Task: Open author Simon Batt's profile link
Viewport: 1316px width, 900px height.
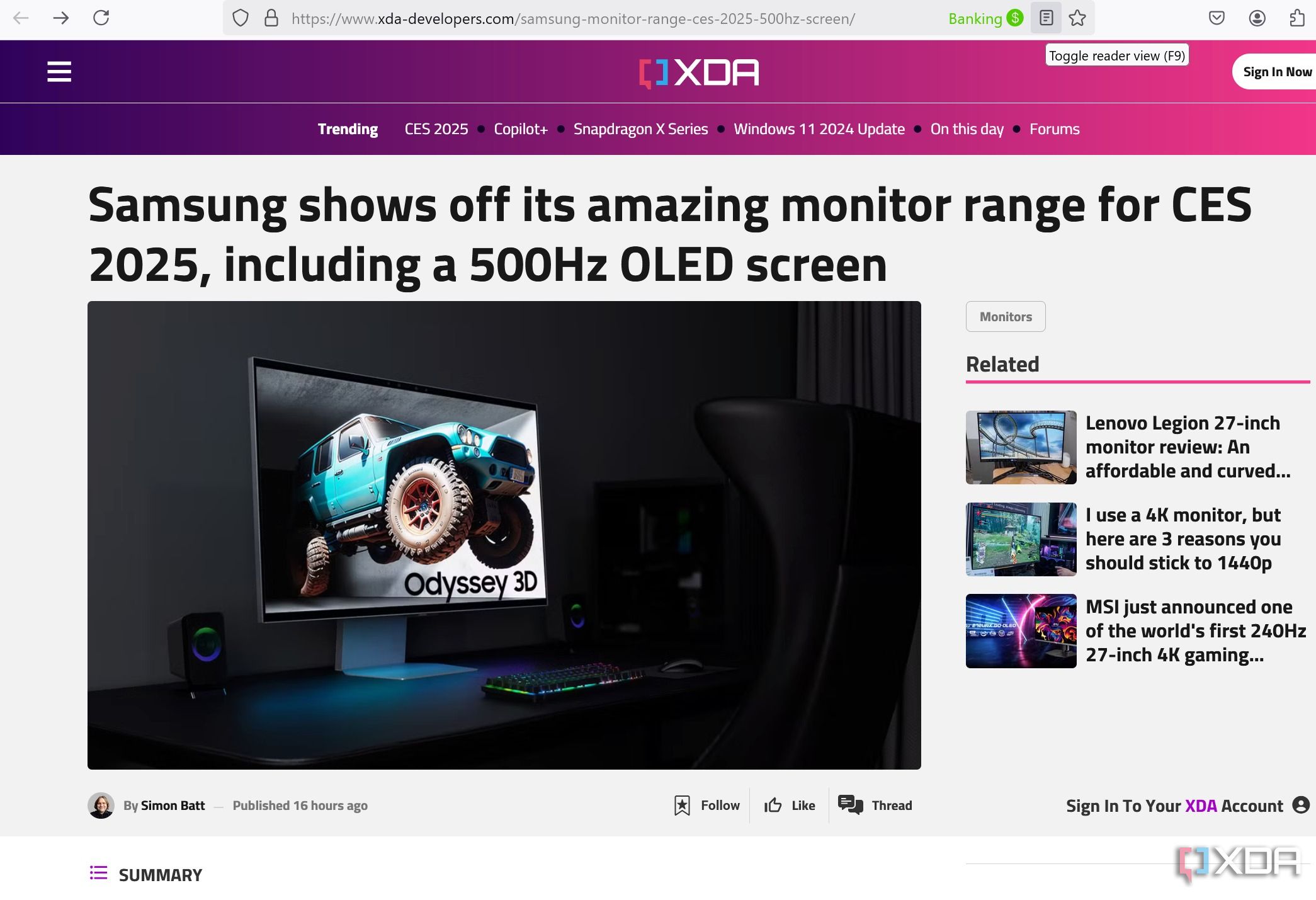Action: coord(173,806)
